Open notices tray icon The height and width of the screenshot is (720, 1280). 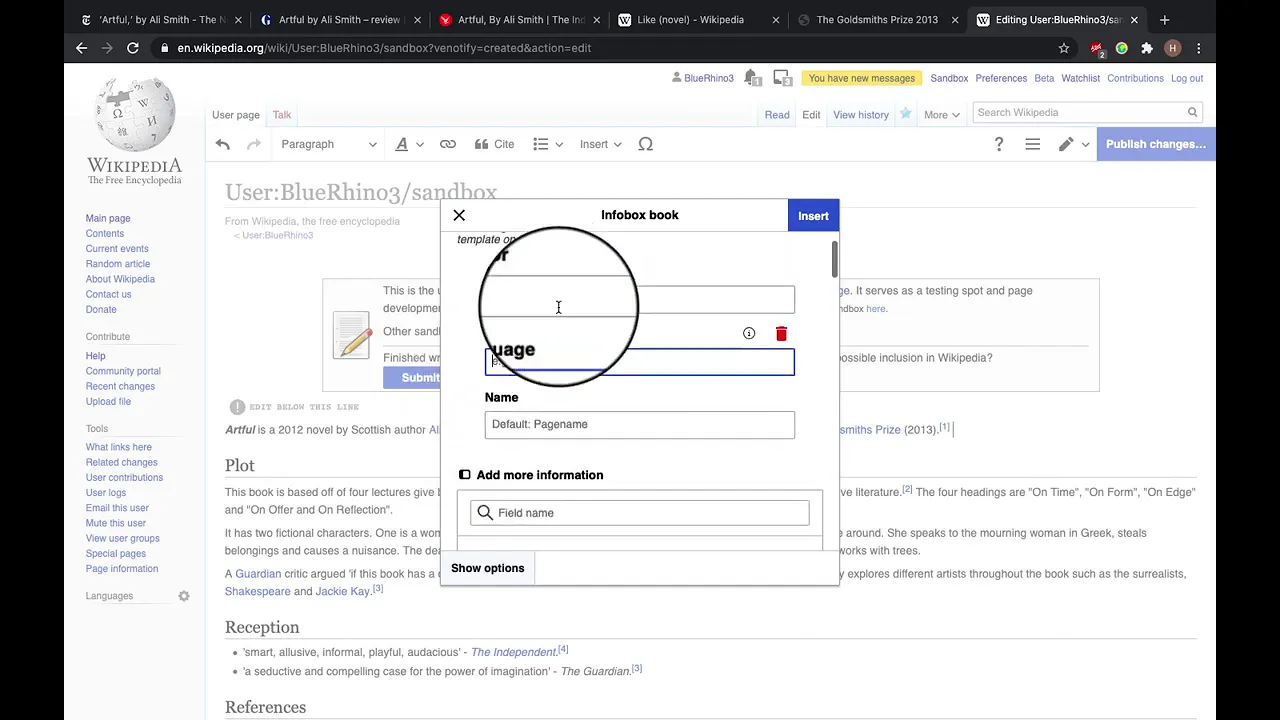tap(781, 78)
